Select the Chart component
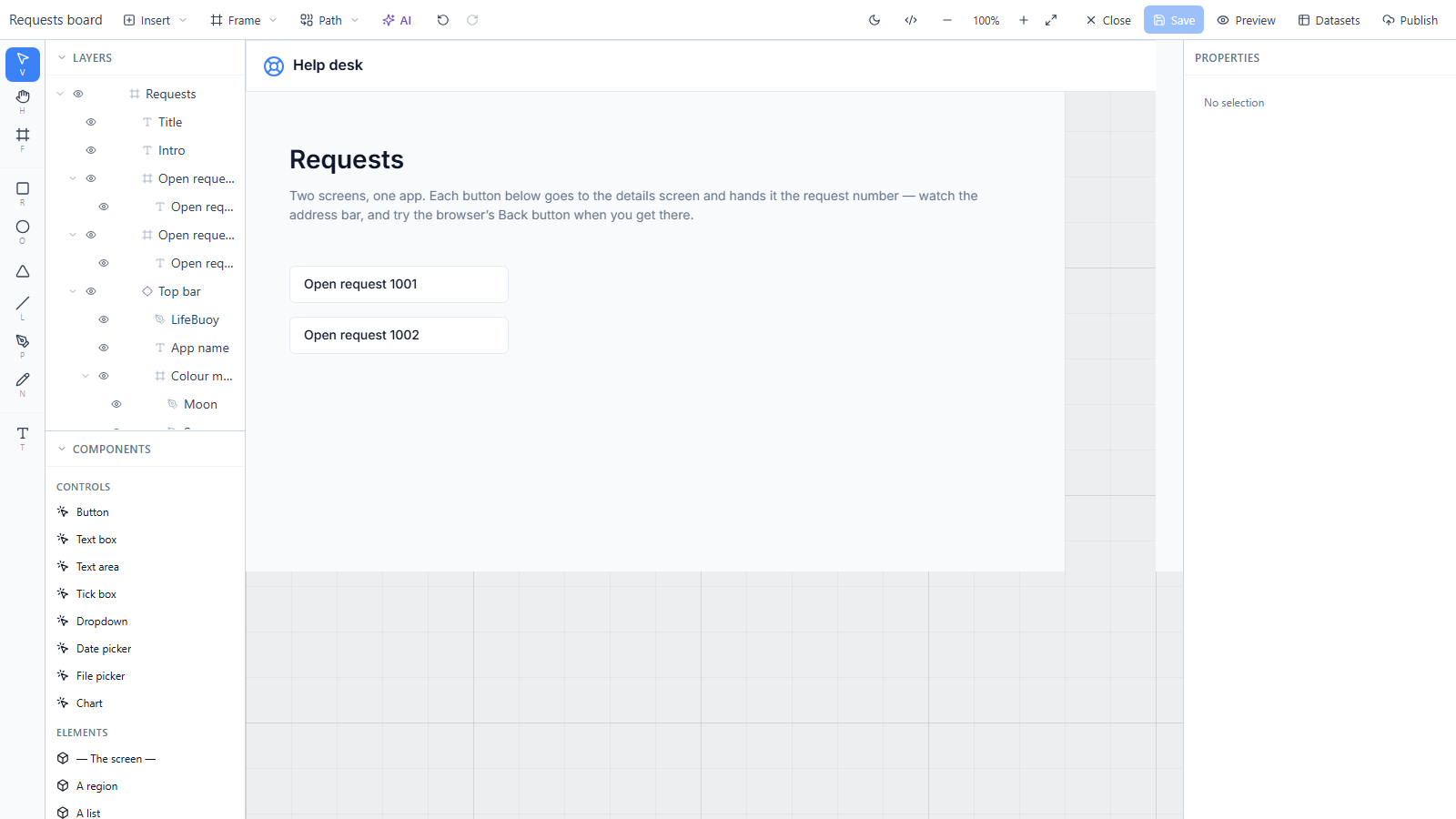The image size is (1456, 819). [145, 703]
